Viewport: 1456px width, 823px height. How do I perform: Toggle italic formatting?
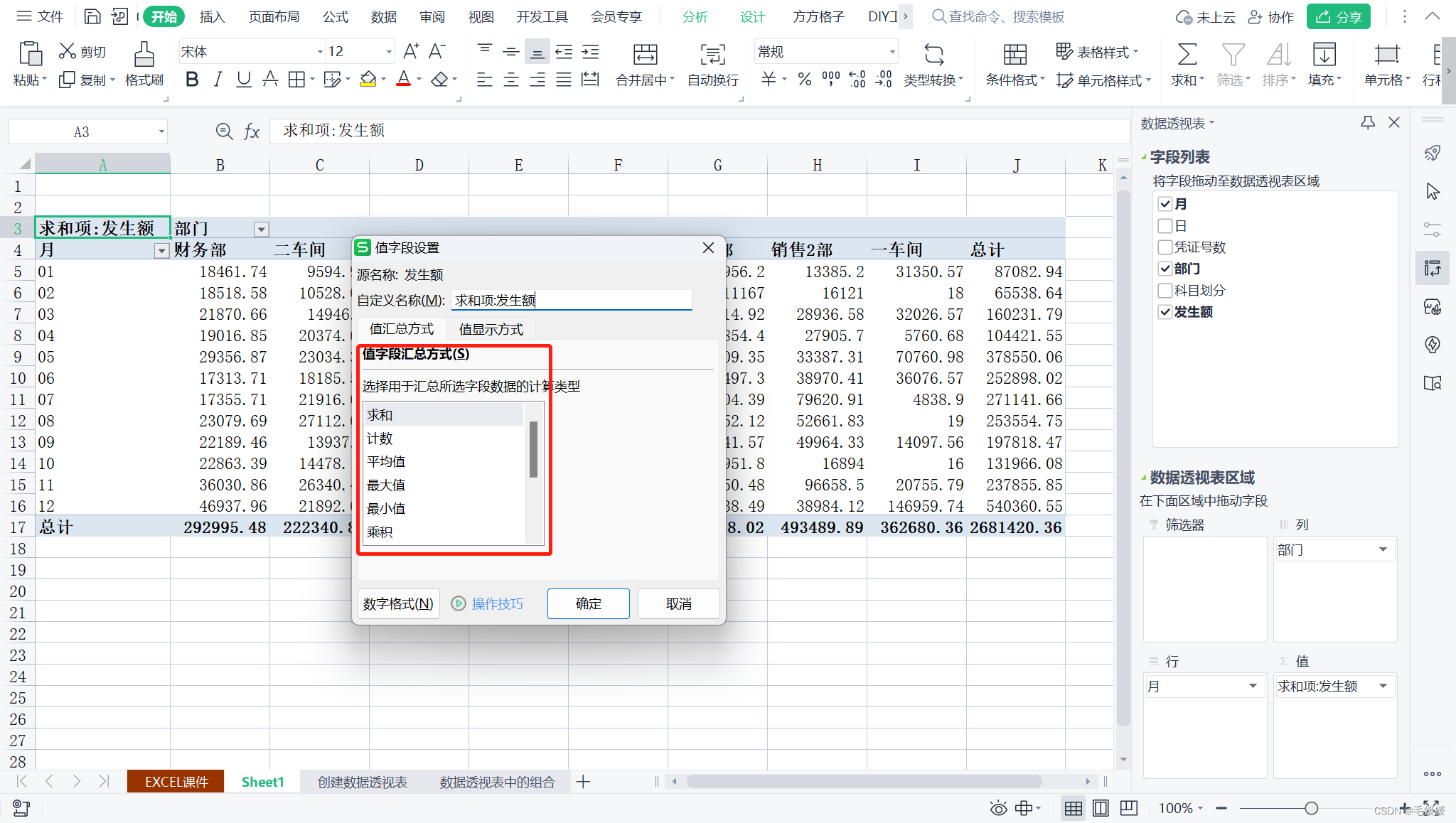[x=218, y=80]
